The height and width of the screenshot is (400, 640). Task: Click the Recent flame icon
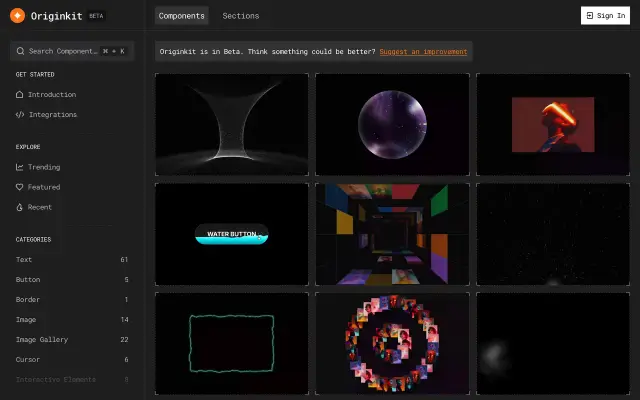[19, 207]
